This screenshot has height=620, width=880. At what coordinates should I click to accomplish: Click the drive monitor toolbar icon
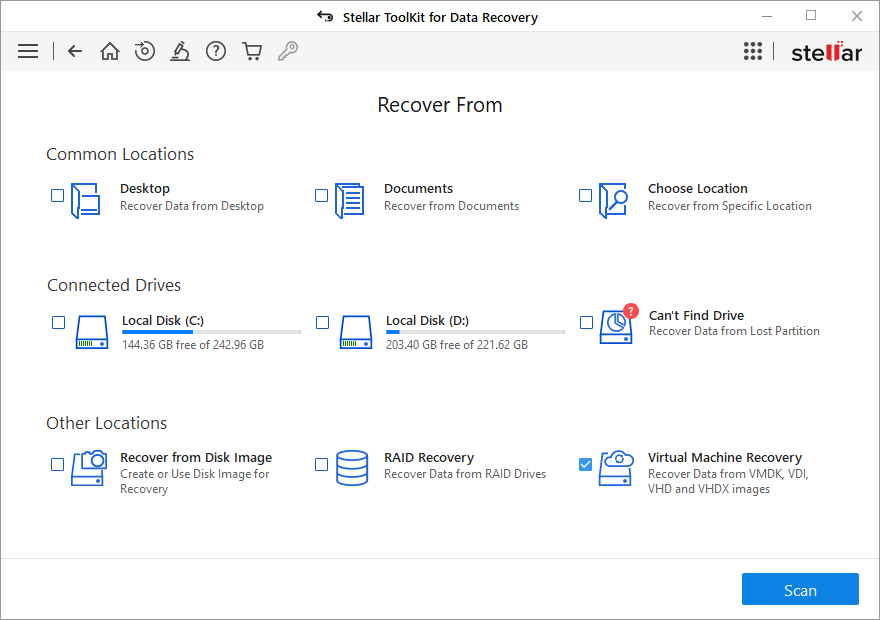tap(180, 50)
